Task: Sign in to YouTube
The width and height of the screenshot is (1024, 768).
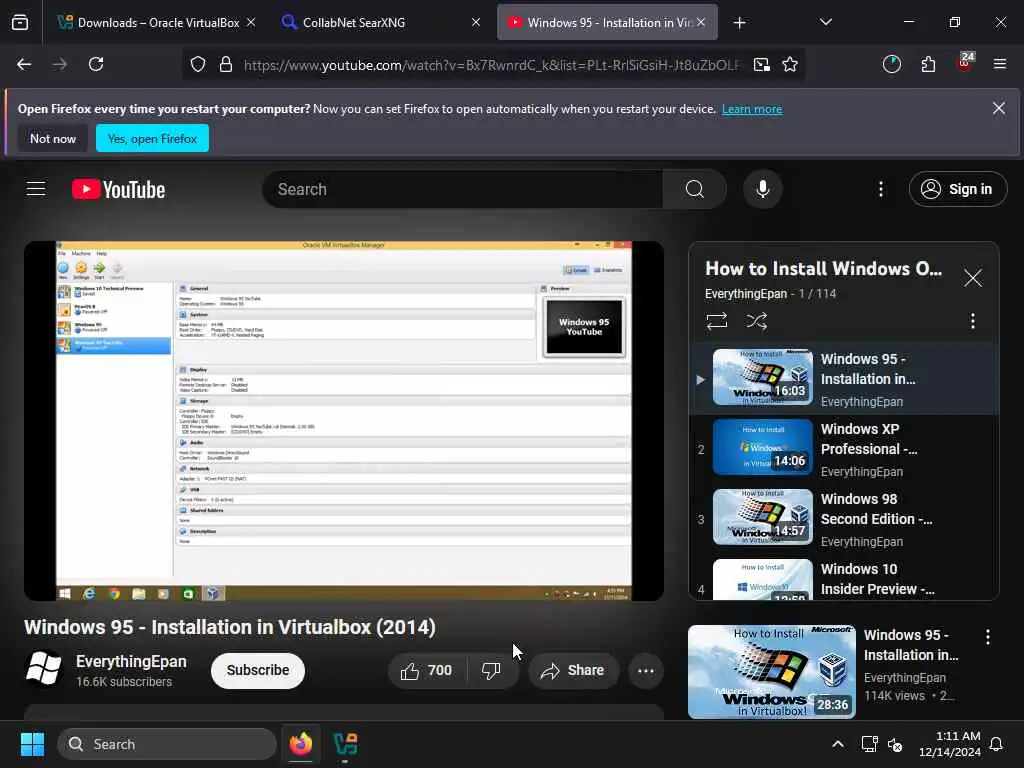Action: [957, 189]
